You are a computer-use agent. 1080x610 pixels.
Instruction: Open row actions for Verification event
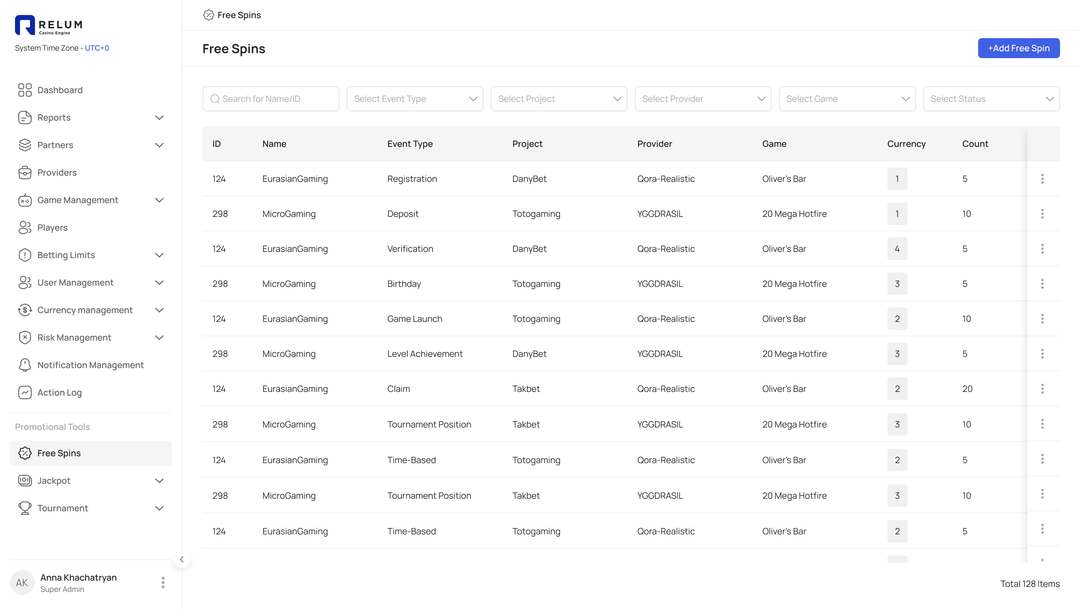click(1042, 249)
